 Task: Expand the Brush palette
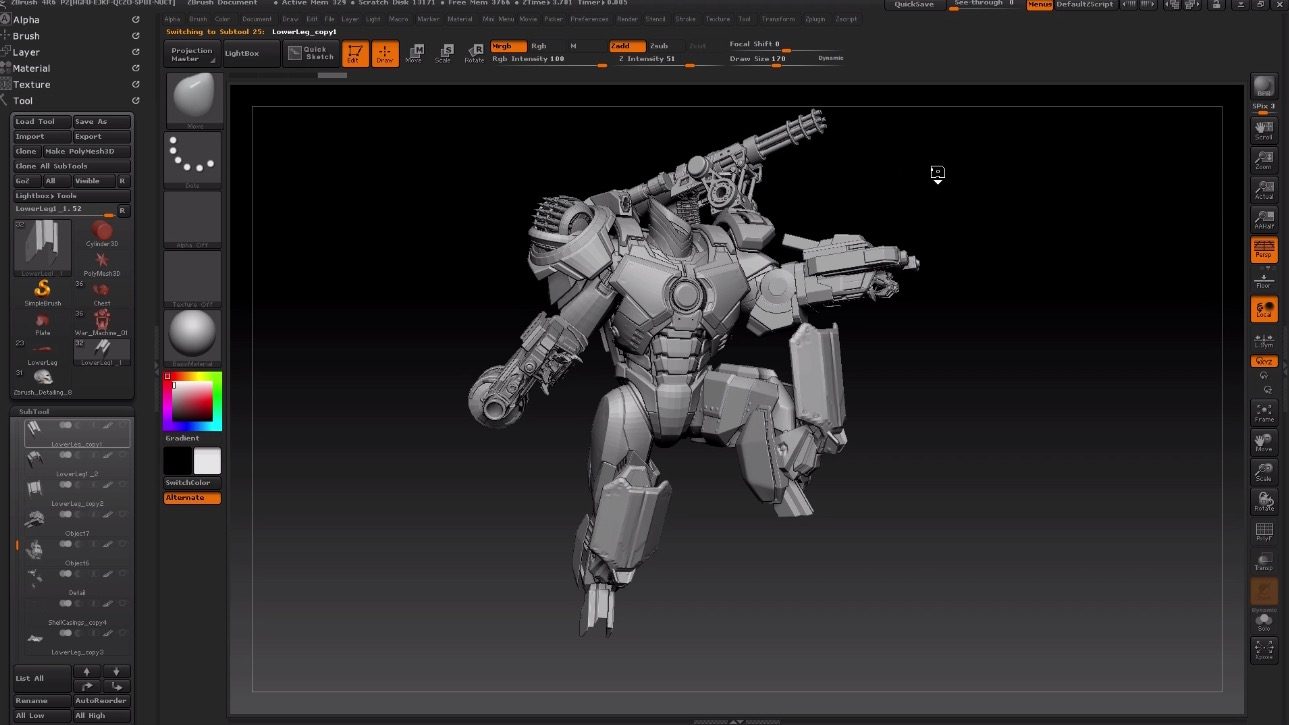(27, 36)
